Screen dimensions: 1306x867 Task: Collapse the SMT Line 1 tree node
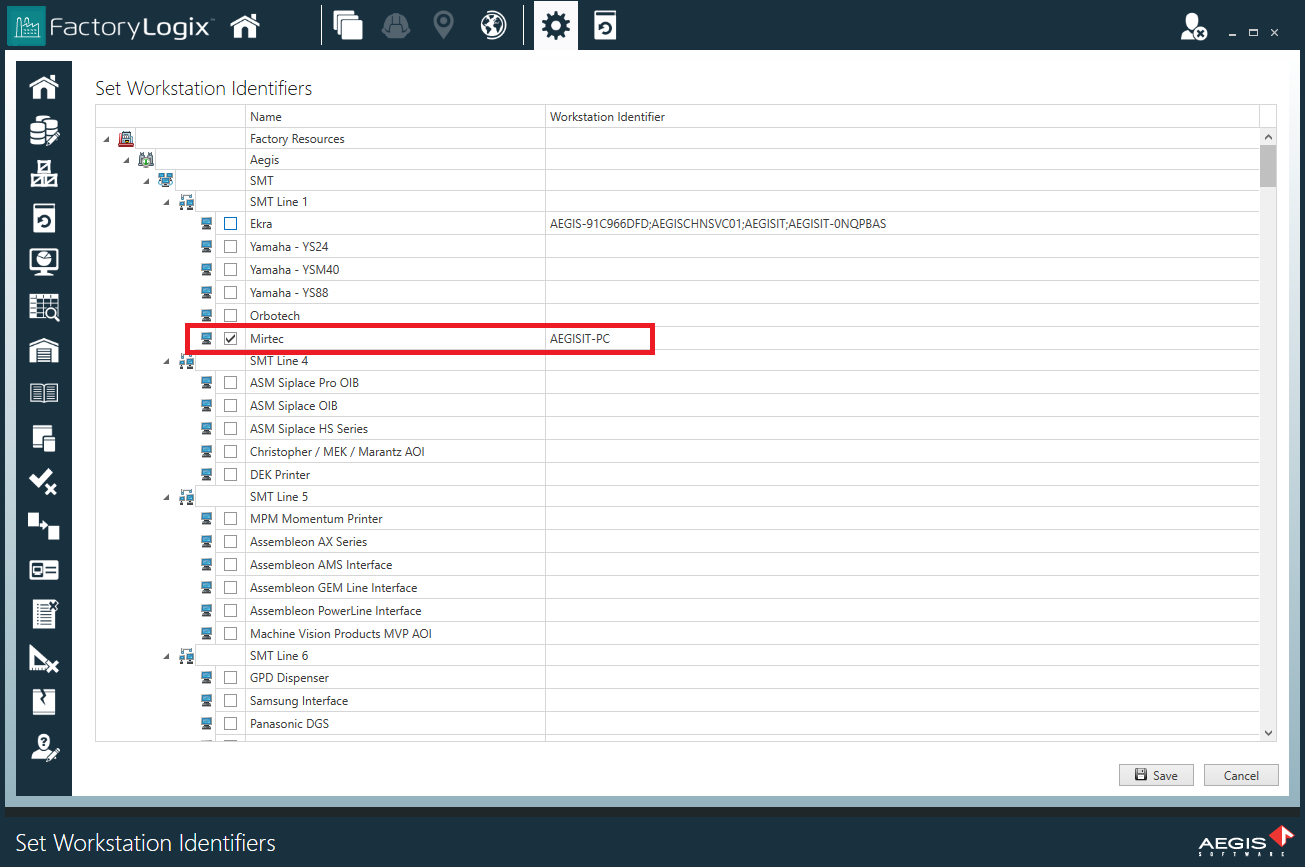166,201
